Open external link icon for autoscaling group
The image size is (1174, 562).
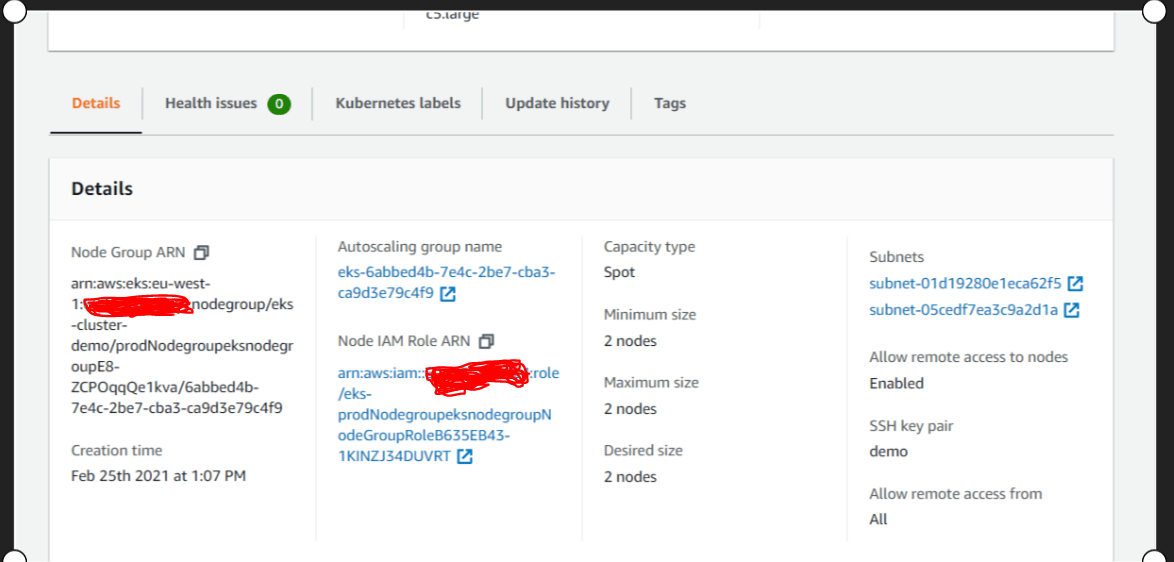pos(448,294)
